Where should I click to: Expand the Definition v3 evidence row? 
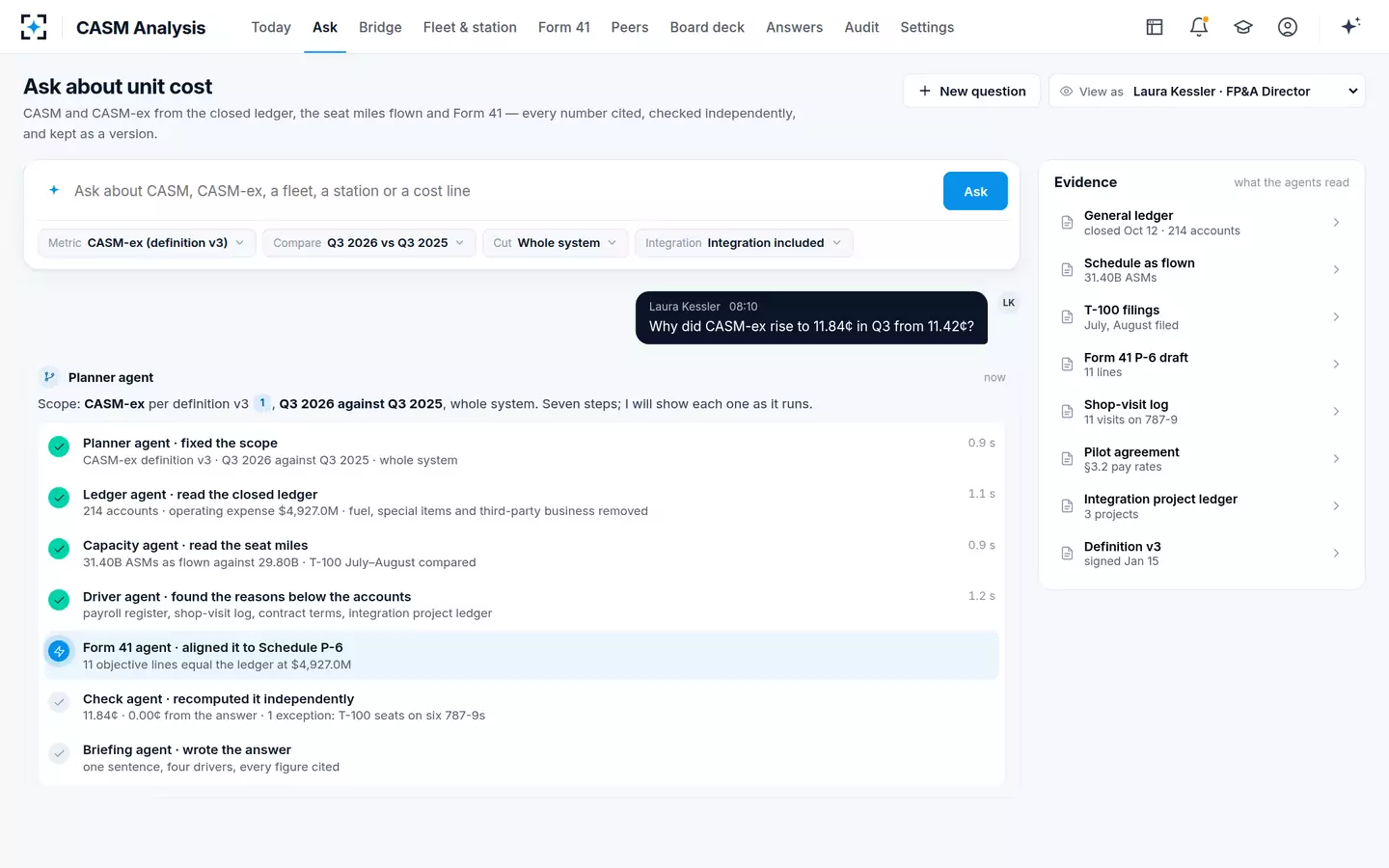1202,554
